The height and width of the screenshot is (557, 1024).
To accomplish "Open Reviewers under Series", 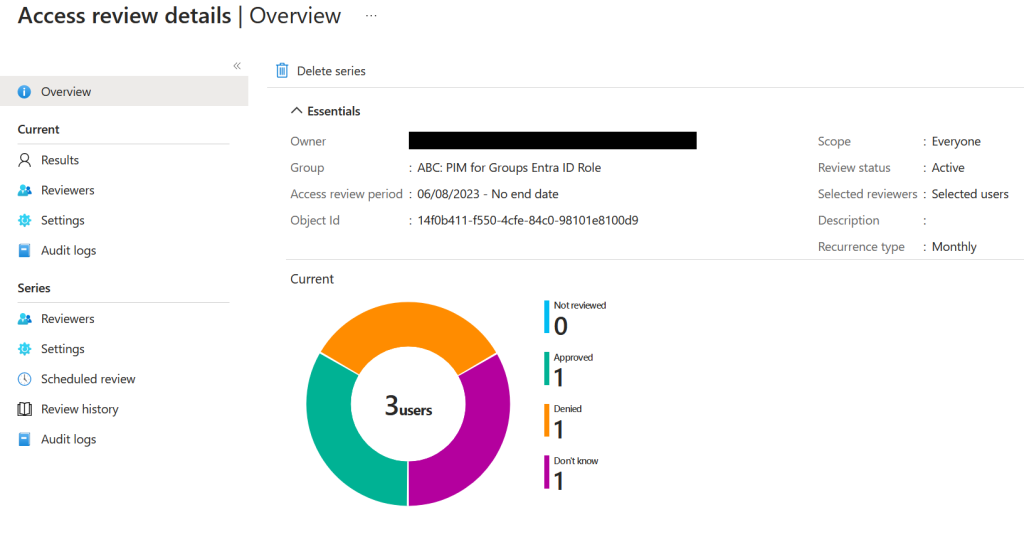I will [67, 319].
